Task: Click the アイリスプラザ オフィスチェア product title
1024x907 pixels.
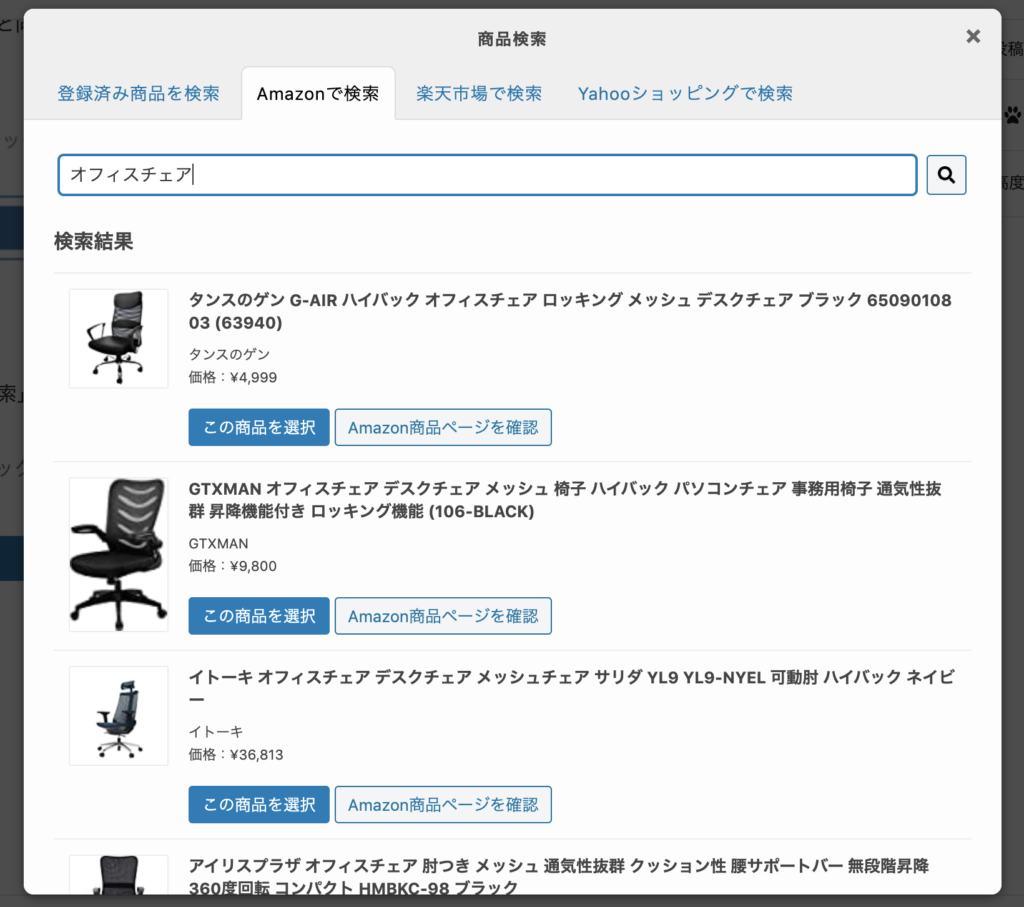Action: (x=558, y=876)
